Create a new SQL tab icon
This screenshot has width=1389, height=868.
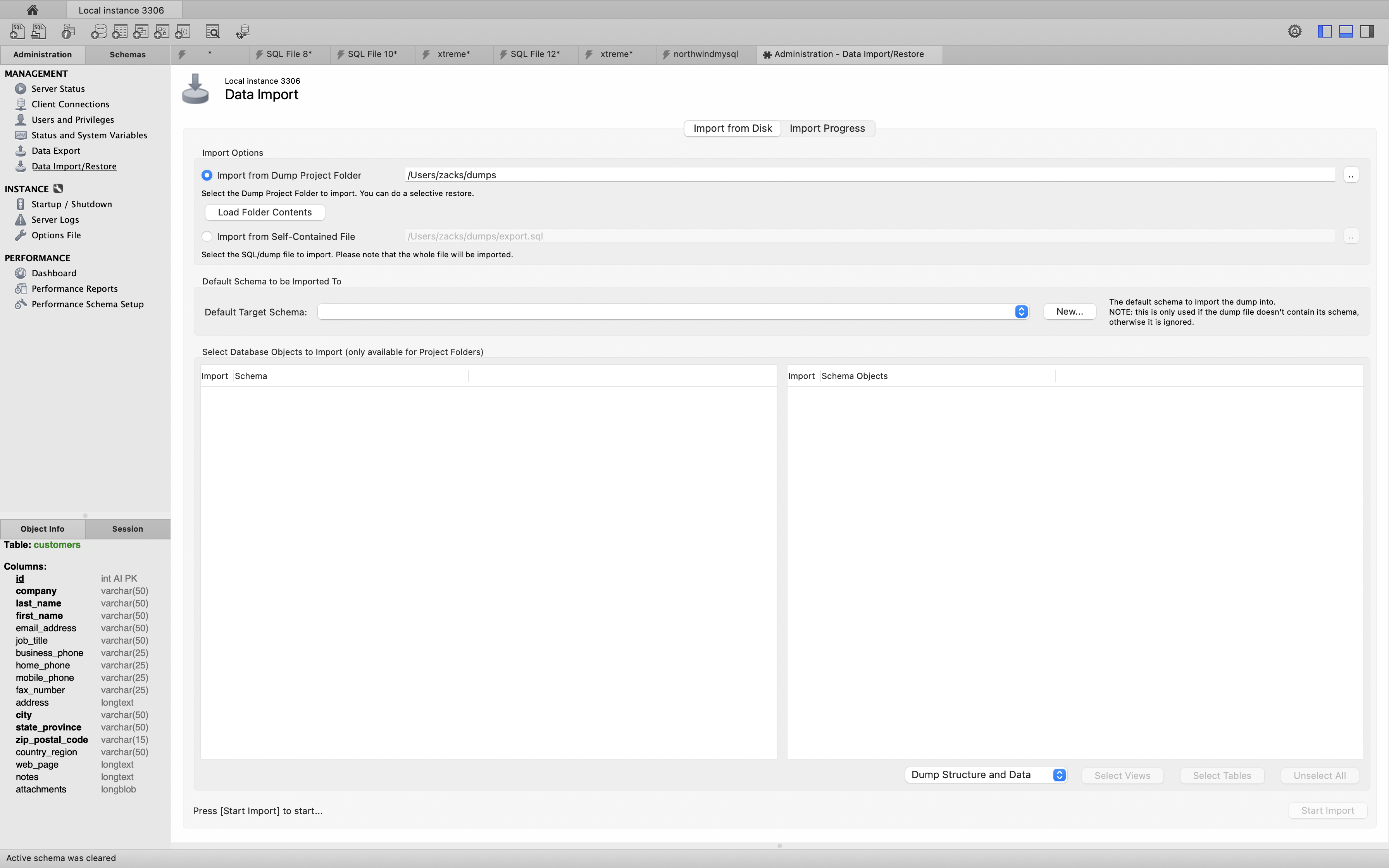point(17,31)
